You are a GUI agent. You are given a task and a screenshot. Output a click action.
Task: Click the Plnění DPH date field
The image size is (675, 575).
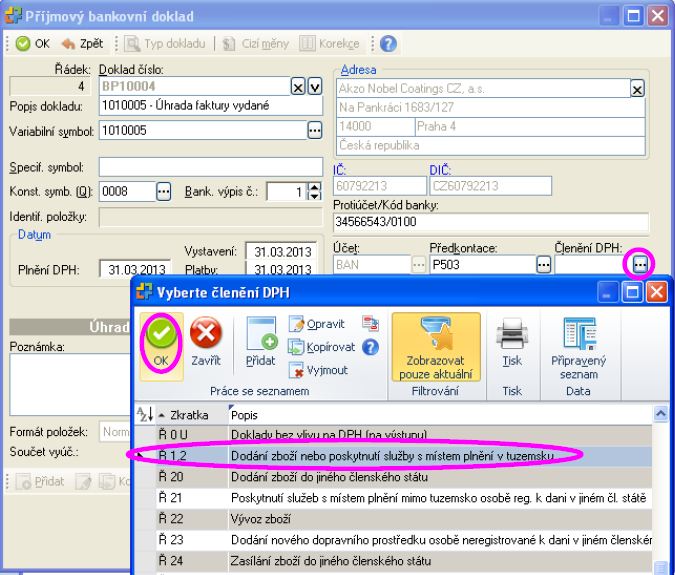135,270
